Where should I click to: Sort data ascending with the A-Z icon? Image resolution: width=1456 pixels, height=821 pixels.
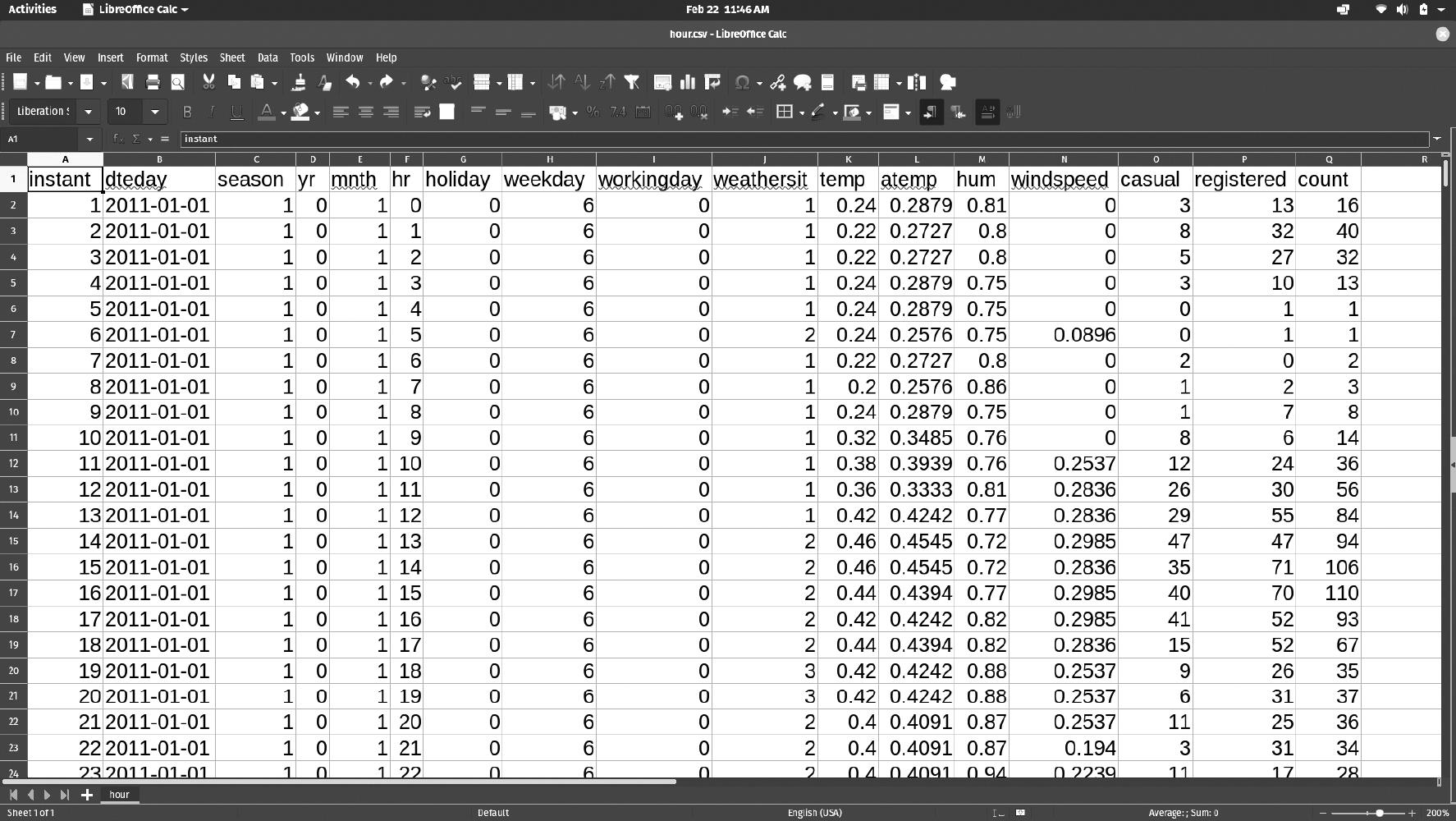pos(582,82)
